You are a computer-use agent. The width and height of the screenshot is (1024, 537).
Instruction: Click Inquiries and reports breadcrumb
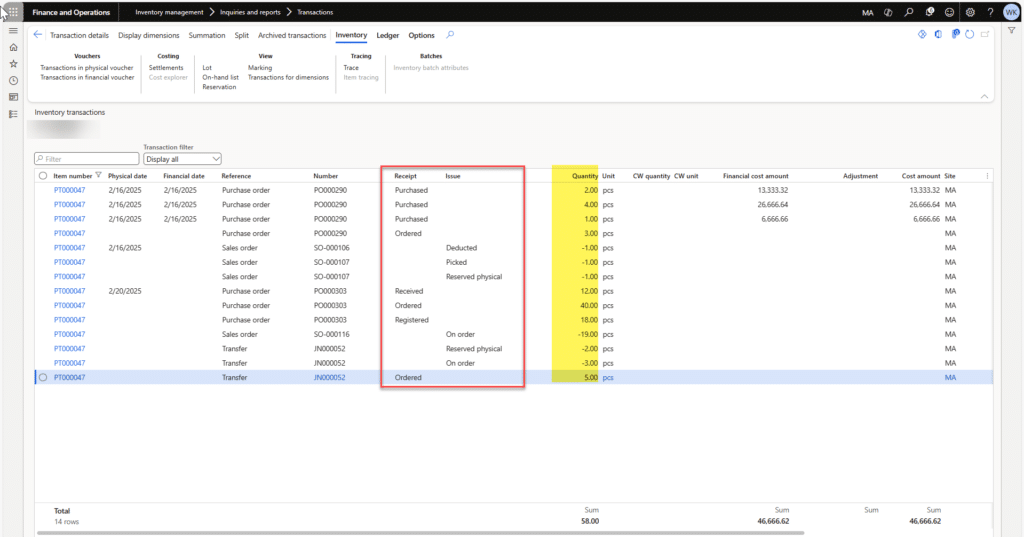[250, 12]
